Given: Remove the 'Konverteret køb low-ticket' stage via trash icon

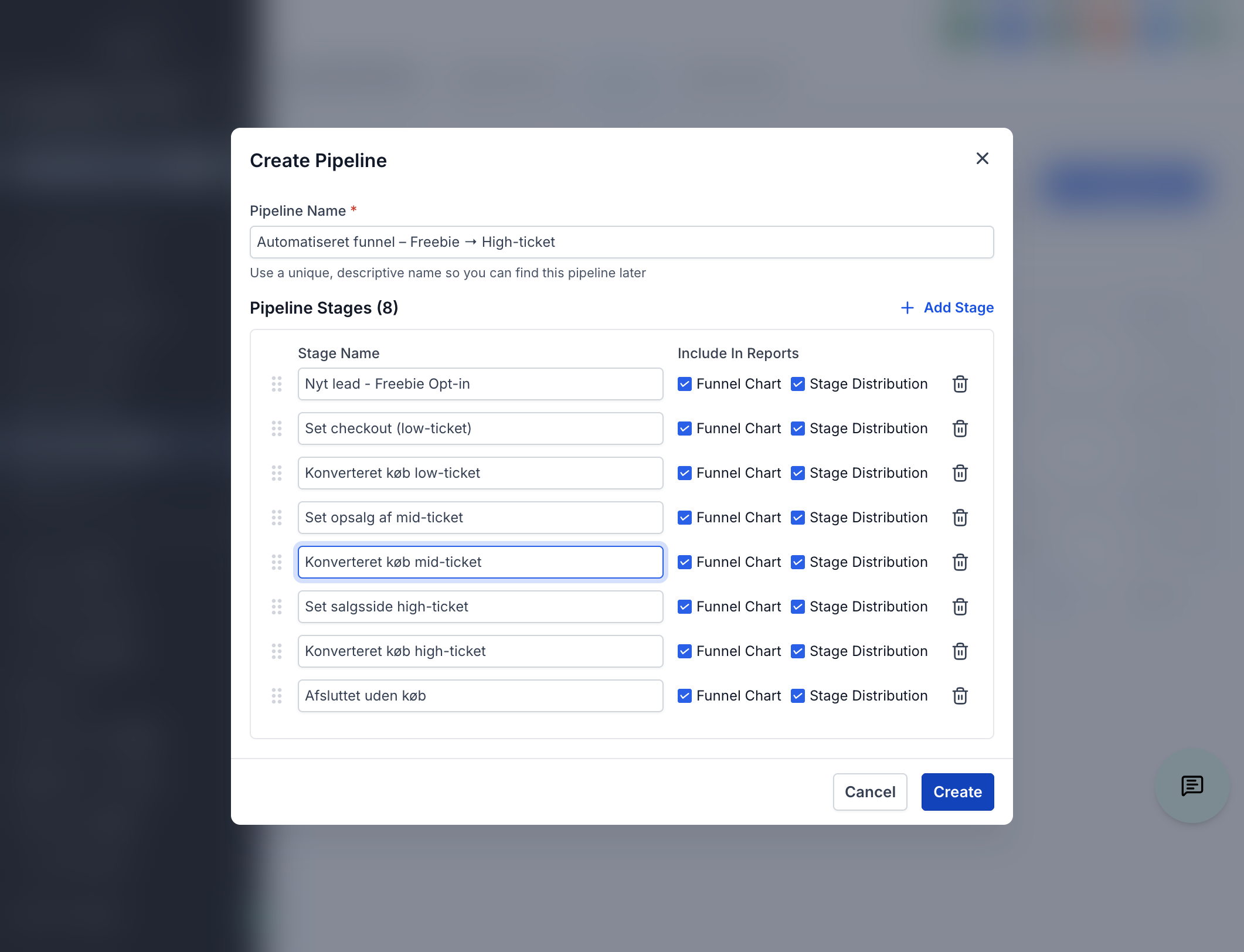Looking at the screenshot, I should [960, 473].
